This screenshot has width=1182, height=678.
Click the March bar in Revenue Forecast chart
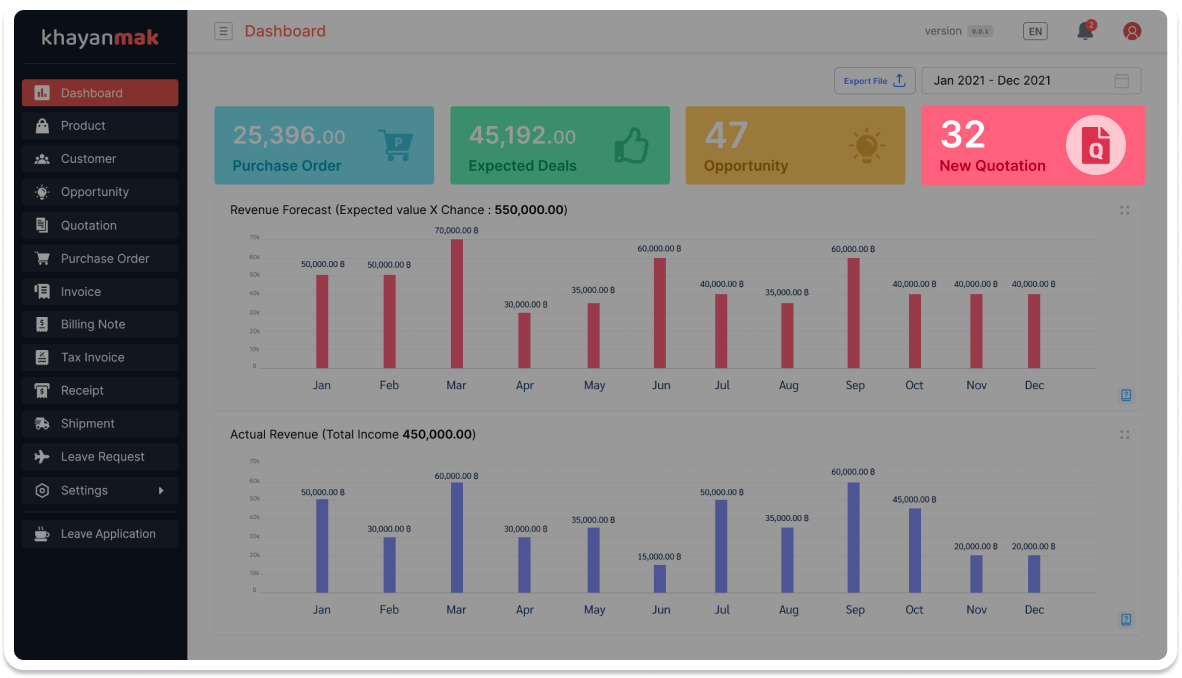457,303
